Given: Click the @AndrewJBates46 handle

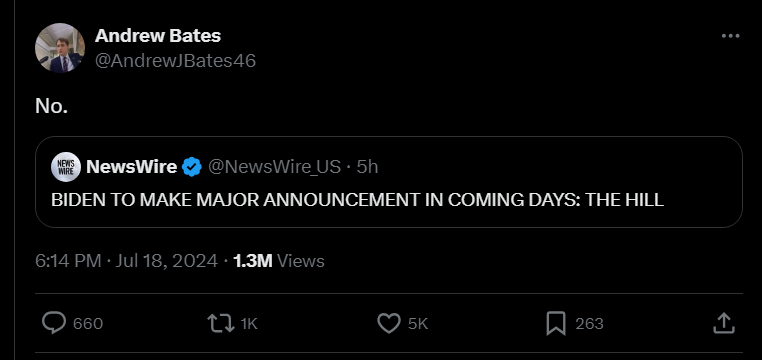Looking at the screenshot, I should click(x=175, y=61).
